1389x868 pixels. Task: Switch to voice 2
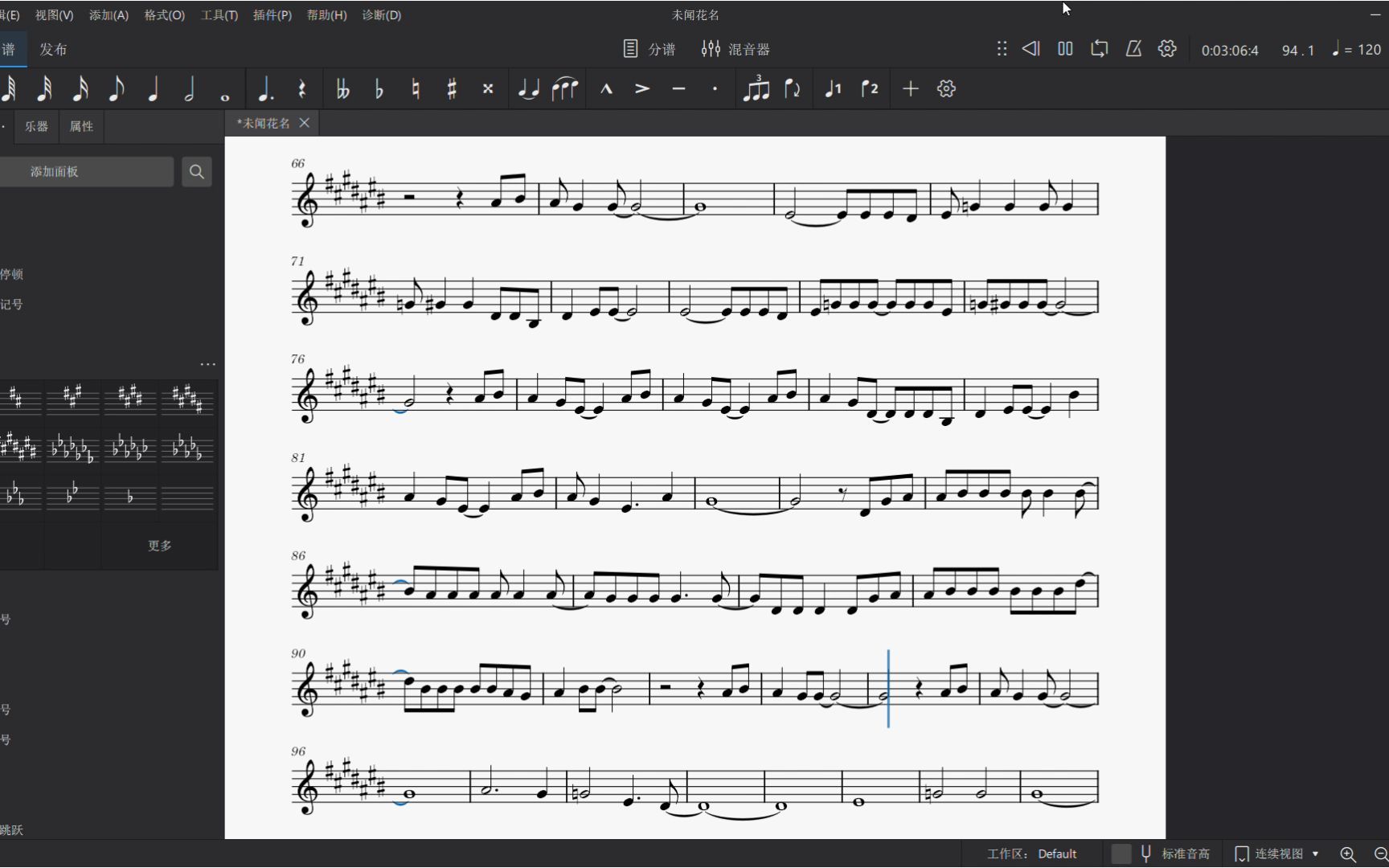(870, 89)
